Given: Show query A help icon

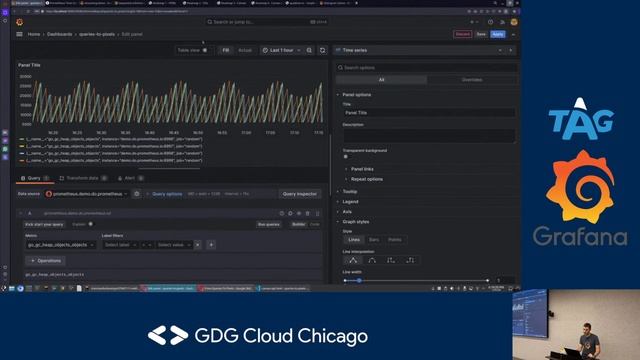Looking at the screenshot, I should click(282, 213).
